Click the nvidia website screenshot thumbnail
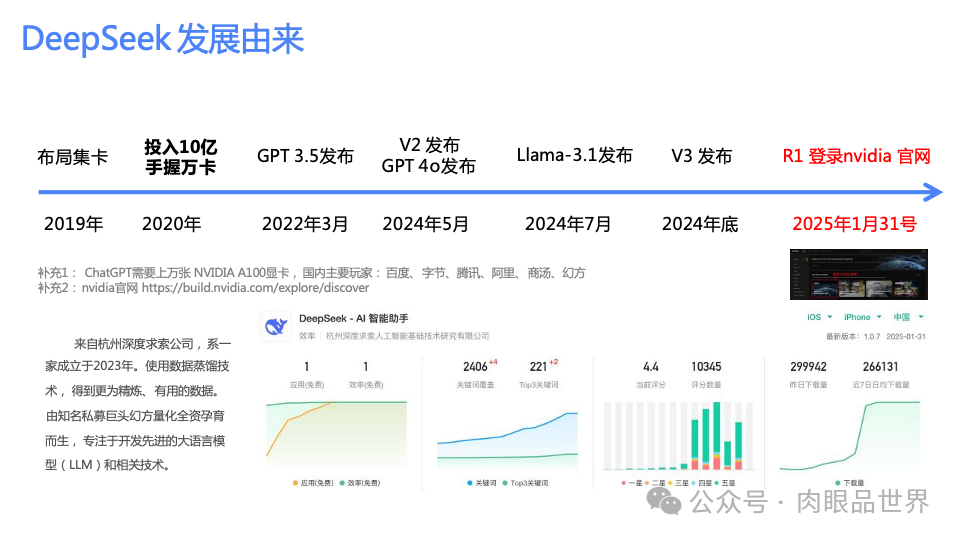Viewport: 960px width, 540px height. point(858,274)
